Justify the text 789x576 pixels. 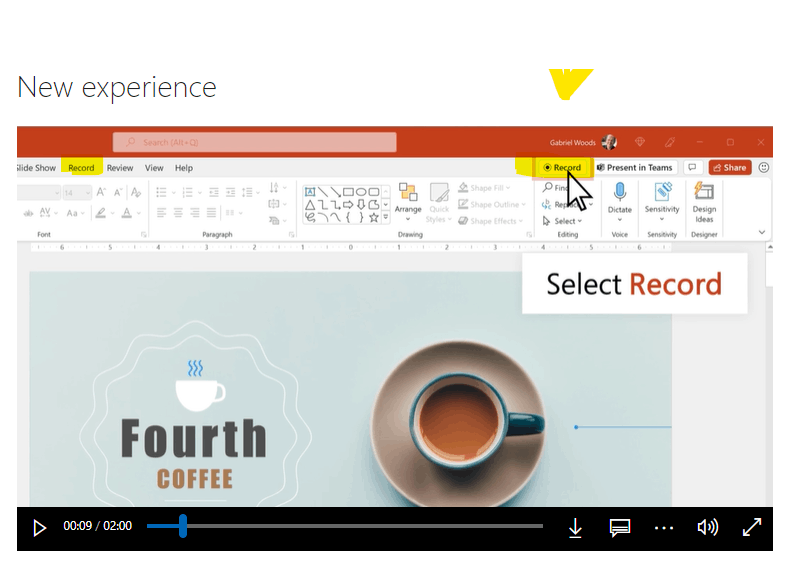coord(211,213)
